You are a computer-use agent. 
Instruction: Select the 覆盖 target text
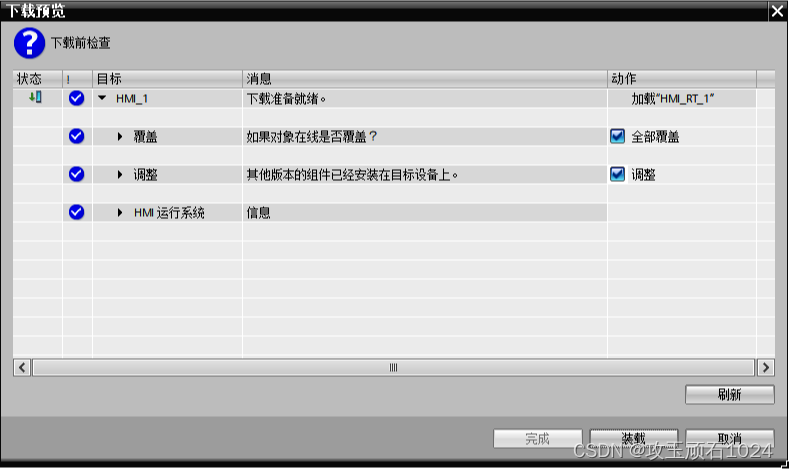point(145,136)
